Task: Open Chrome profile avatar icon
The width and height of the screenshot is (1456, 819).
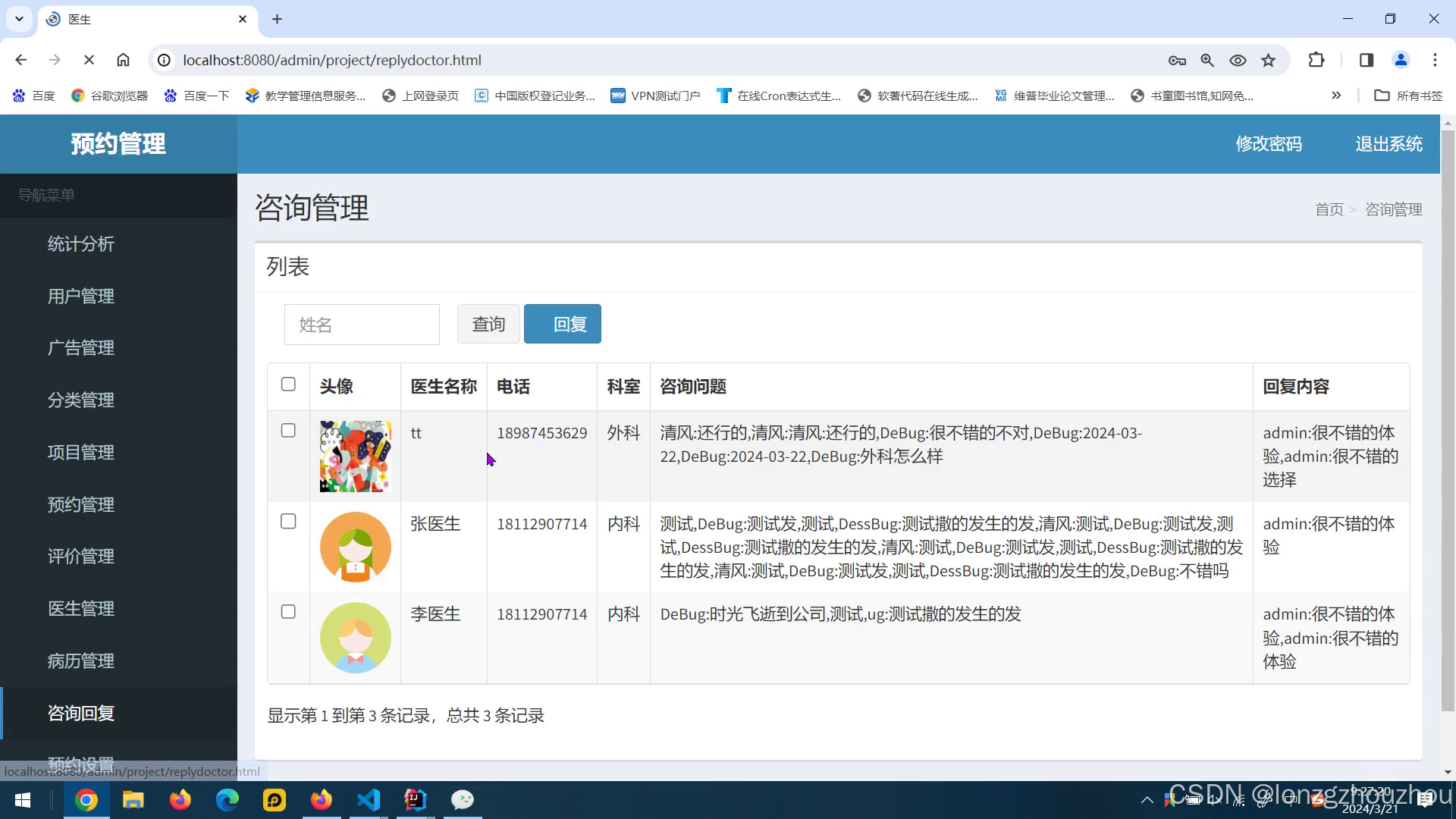Action: click(1401, 60)
